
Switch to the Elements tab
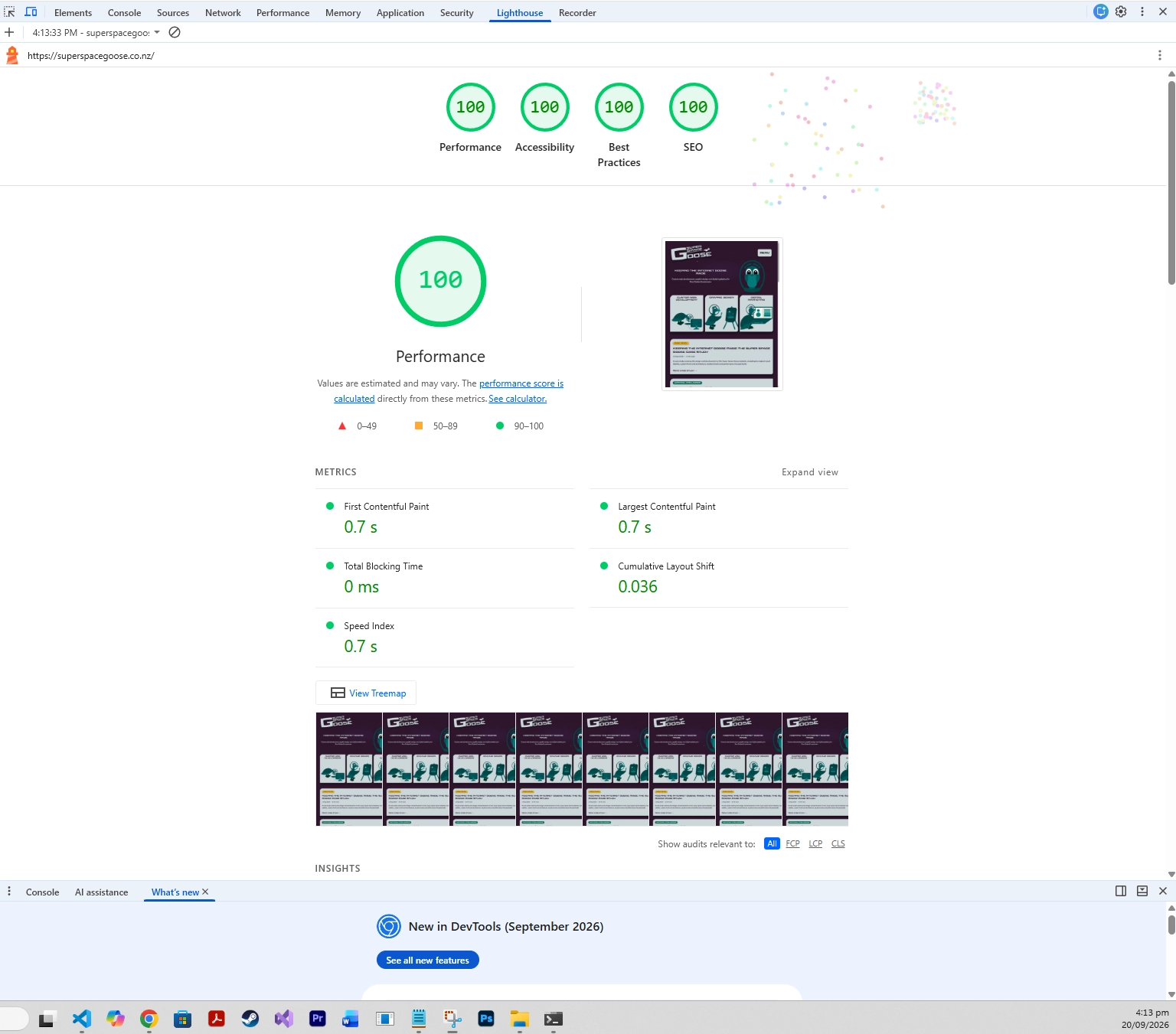point(73,12)
